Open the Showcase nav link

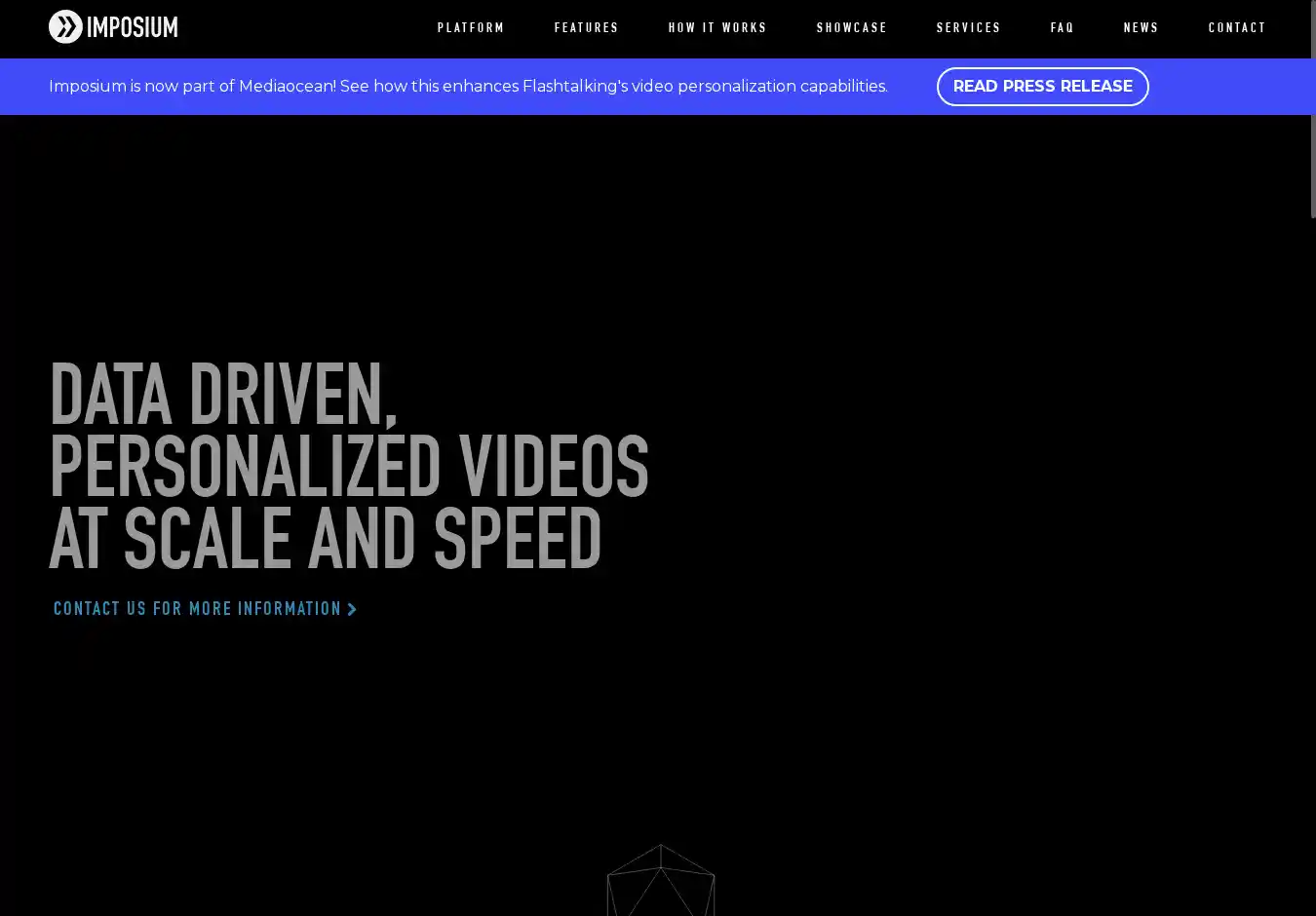(x=851, y=28)
